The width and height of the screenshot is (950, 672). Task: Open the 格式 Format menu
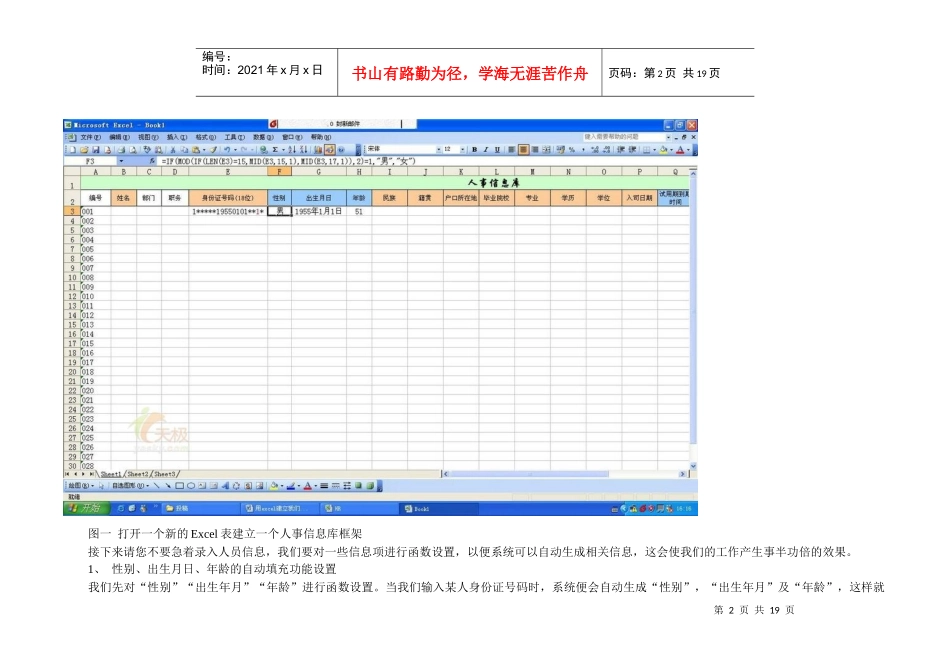[205, 137]
